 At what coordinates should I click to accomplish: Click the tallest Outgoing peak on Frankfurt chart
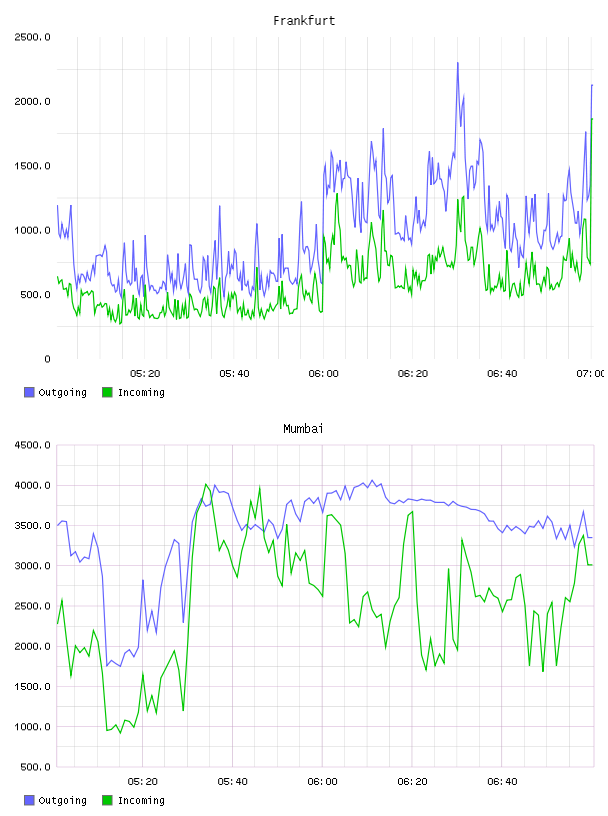coord(458,63)
